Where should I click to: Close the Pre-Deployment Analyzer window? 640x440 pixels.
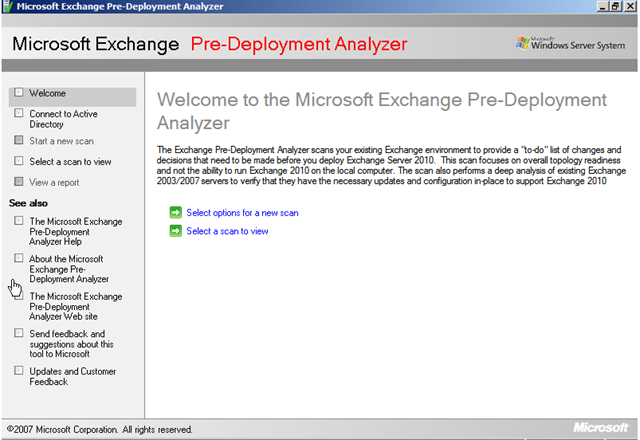[630, 6]
